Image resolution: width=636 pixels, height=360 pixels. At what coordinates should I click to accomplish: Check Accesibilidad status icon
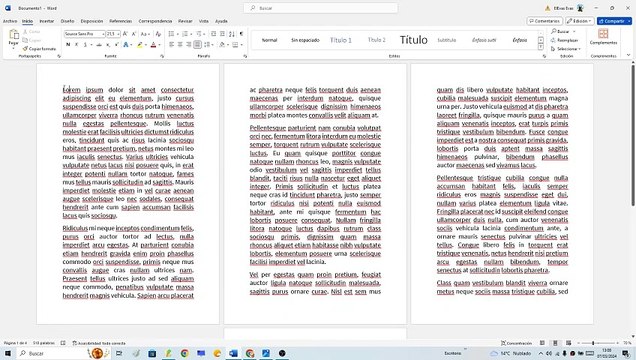[75, 343]
